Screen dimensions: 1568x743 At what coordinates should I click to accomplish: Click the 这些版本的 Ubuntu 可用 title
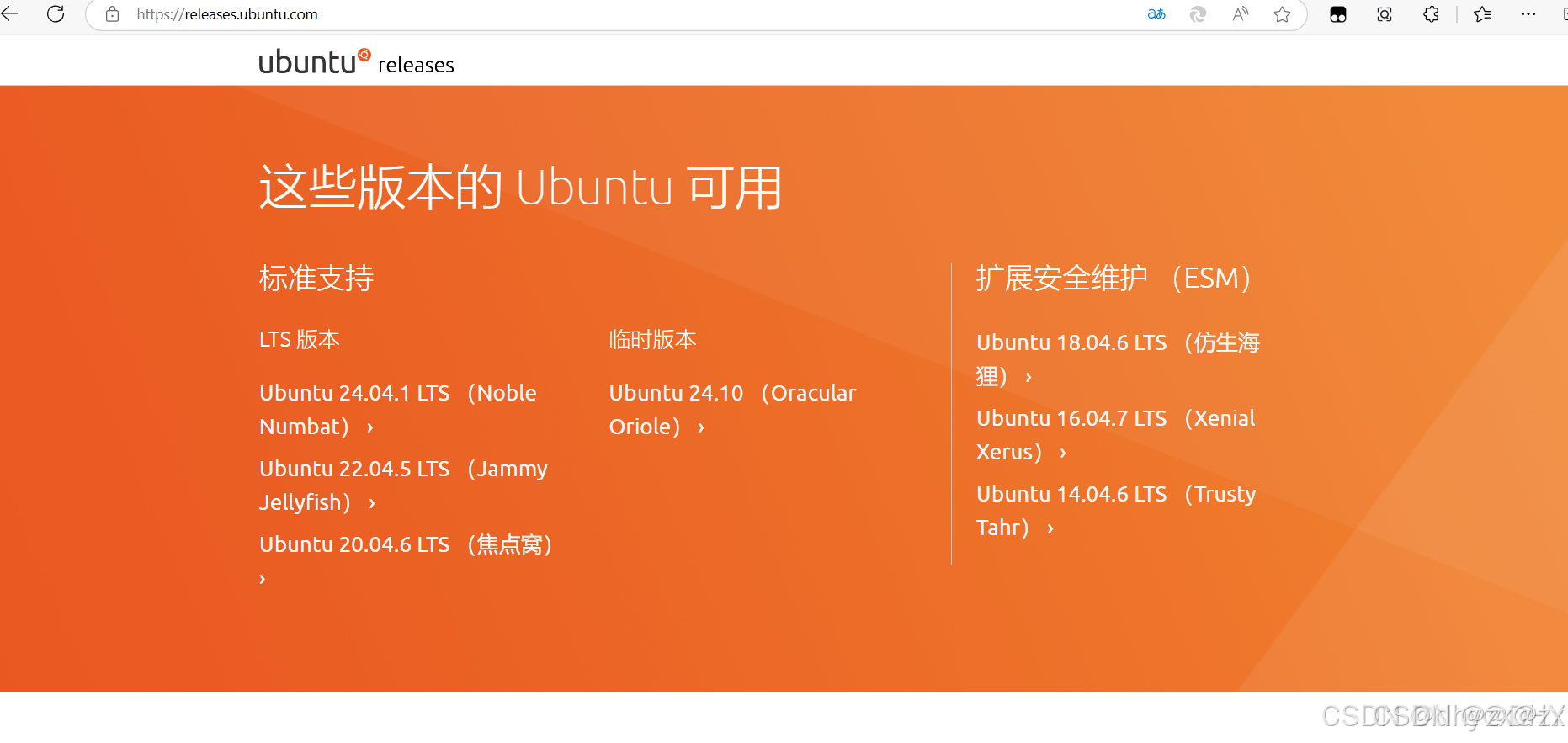click(x=521, y=187)
